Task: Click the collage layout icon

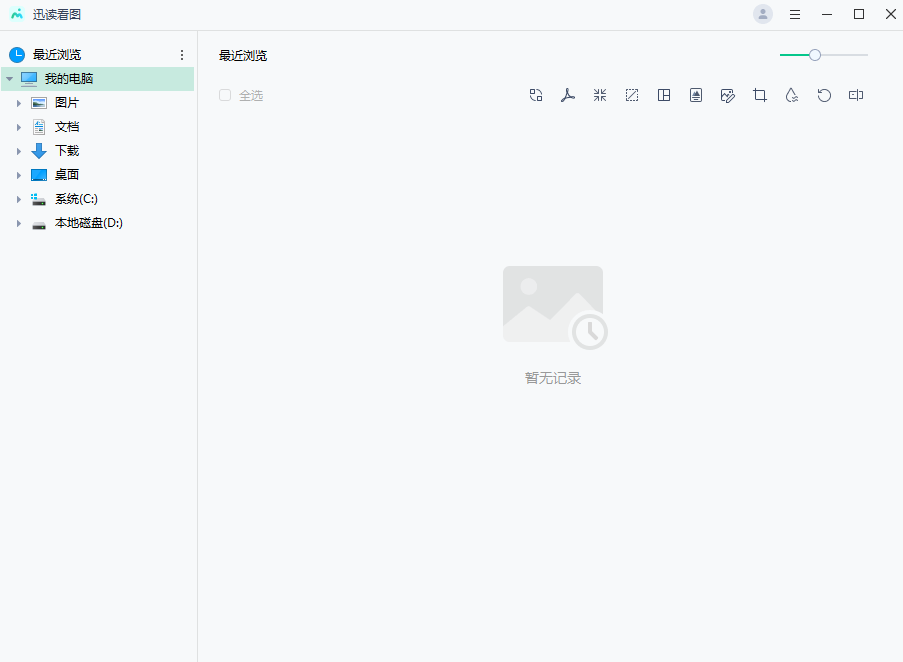Action: click(x=664, y=96)
